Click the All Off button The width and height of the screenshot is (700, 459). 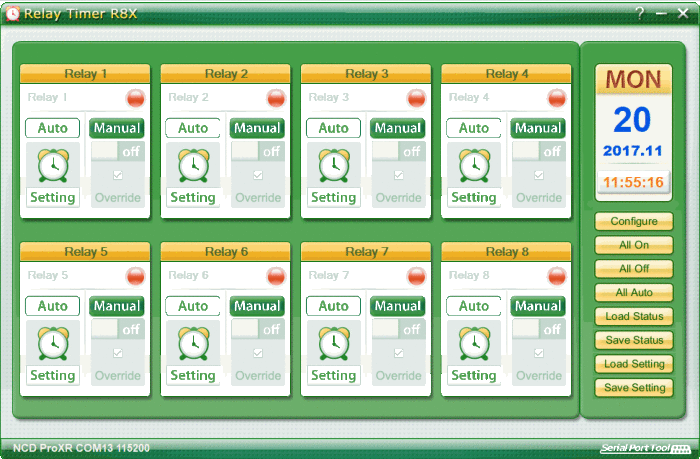point(634,269)
